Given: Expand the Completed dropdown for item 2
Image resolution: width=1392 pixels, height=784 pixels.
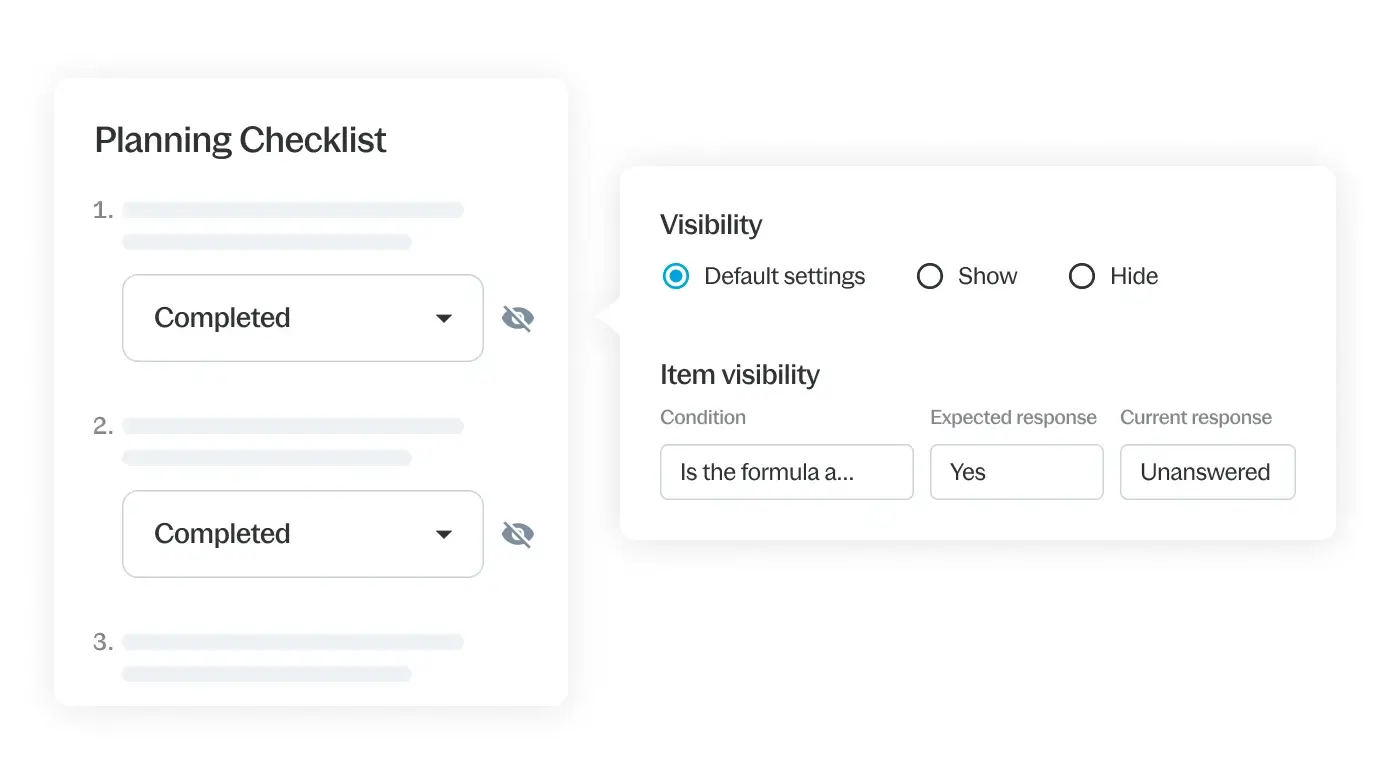Looking at the screenshot, I should [302, 534].
